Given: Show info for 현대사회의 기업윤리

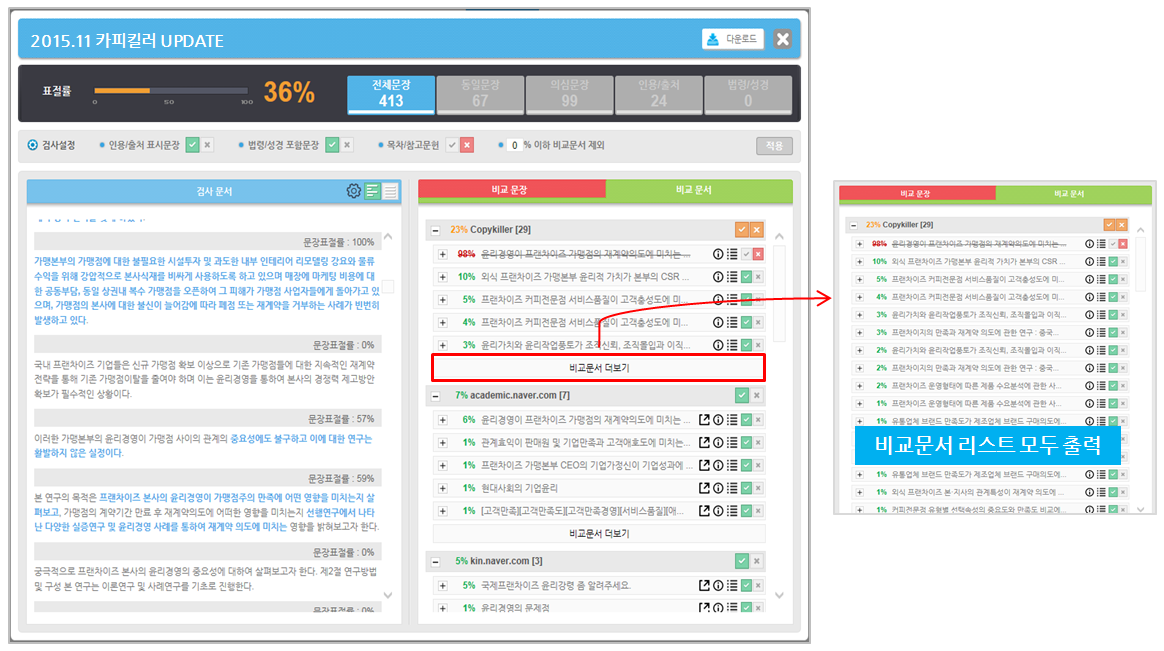Looking at the screenshot, I should point(718,488).
